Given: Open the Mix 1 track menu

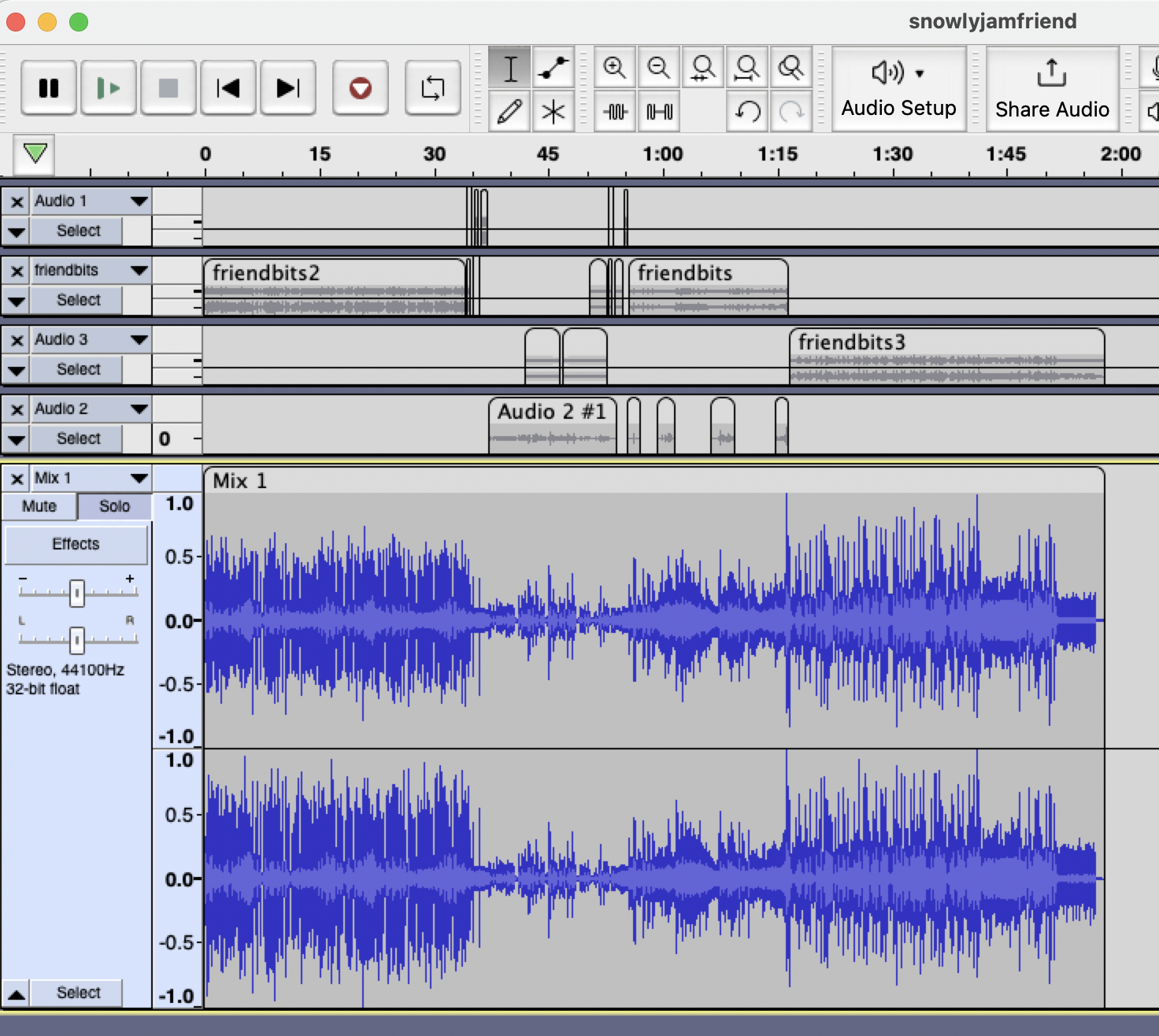Looking at the screenshot, I should point(91,479).
